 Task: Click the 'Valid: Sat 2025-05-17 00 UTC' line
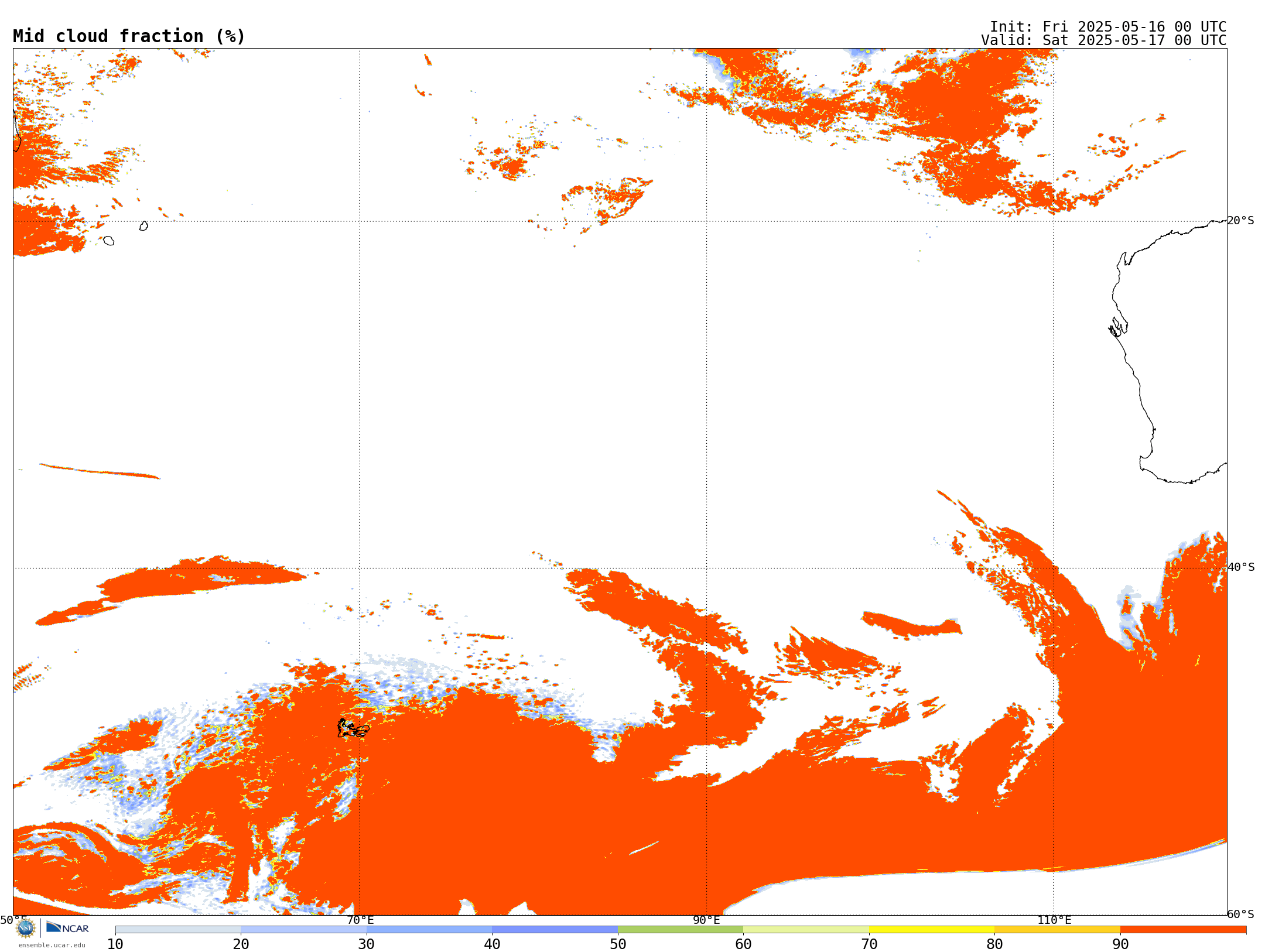[1104, 40]
